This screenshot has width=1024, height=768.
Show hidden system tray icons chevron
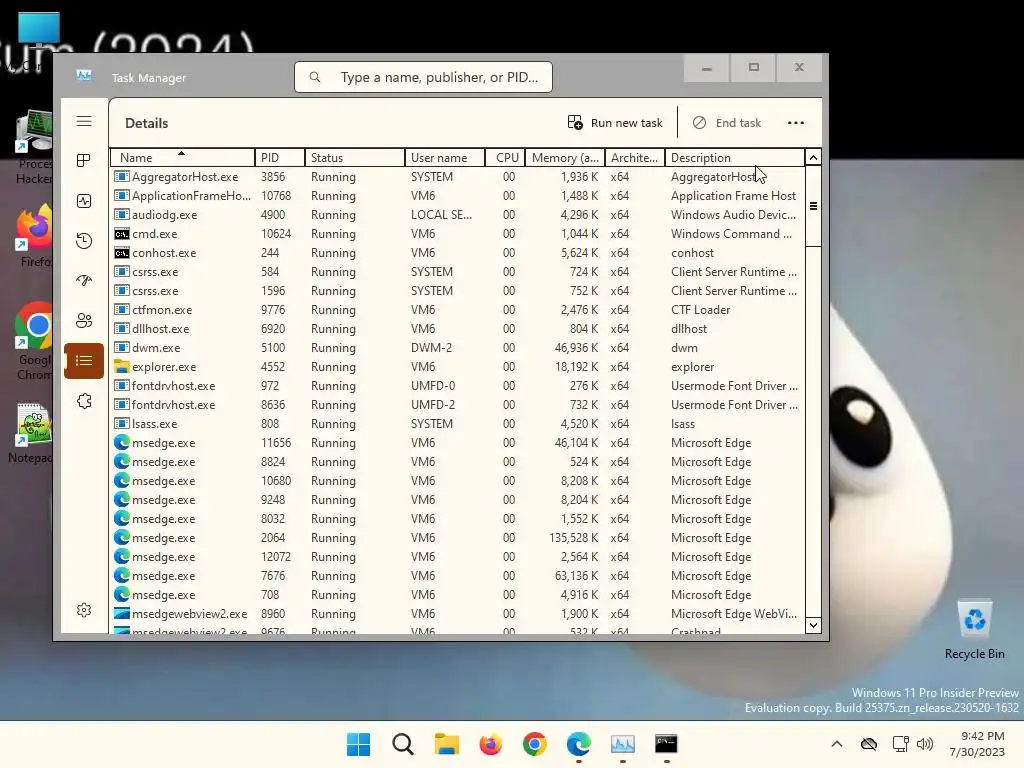837,744
